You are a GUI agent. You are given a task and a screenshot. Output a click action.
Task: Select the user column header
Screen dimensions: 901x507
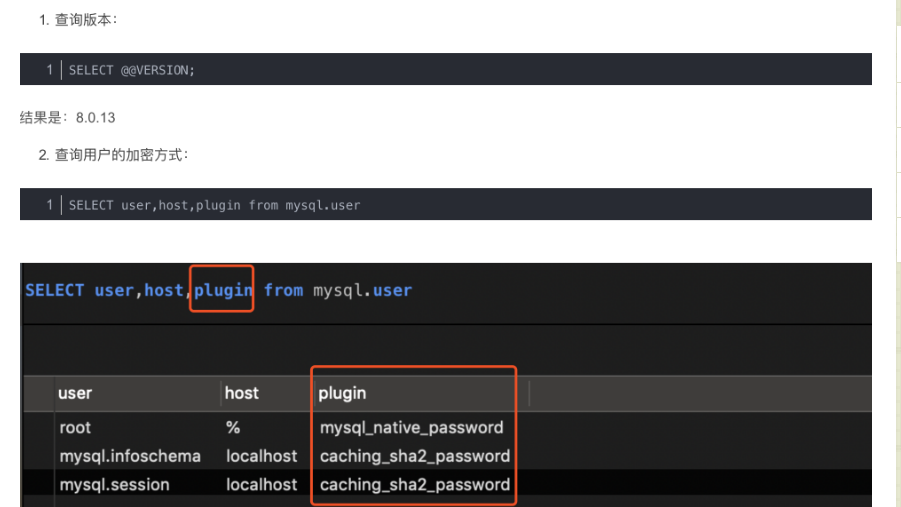tap(75, 393)
